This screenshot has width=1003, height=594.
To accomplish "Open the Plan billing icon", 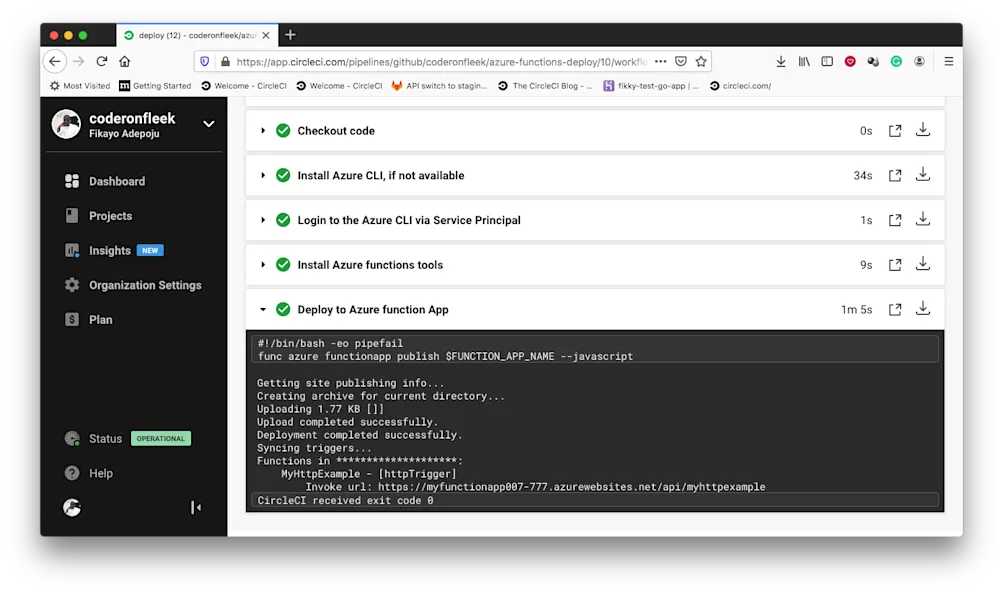I will [x=74, y=319].
